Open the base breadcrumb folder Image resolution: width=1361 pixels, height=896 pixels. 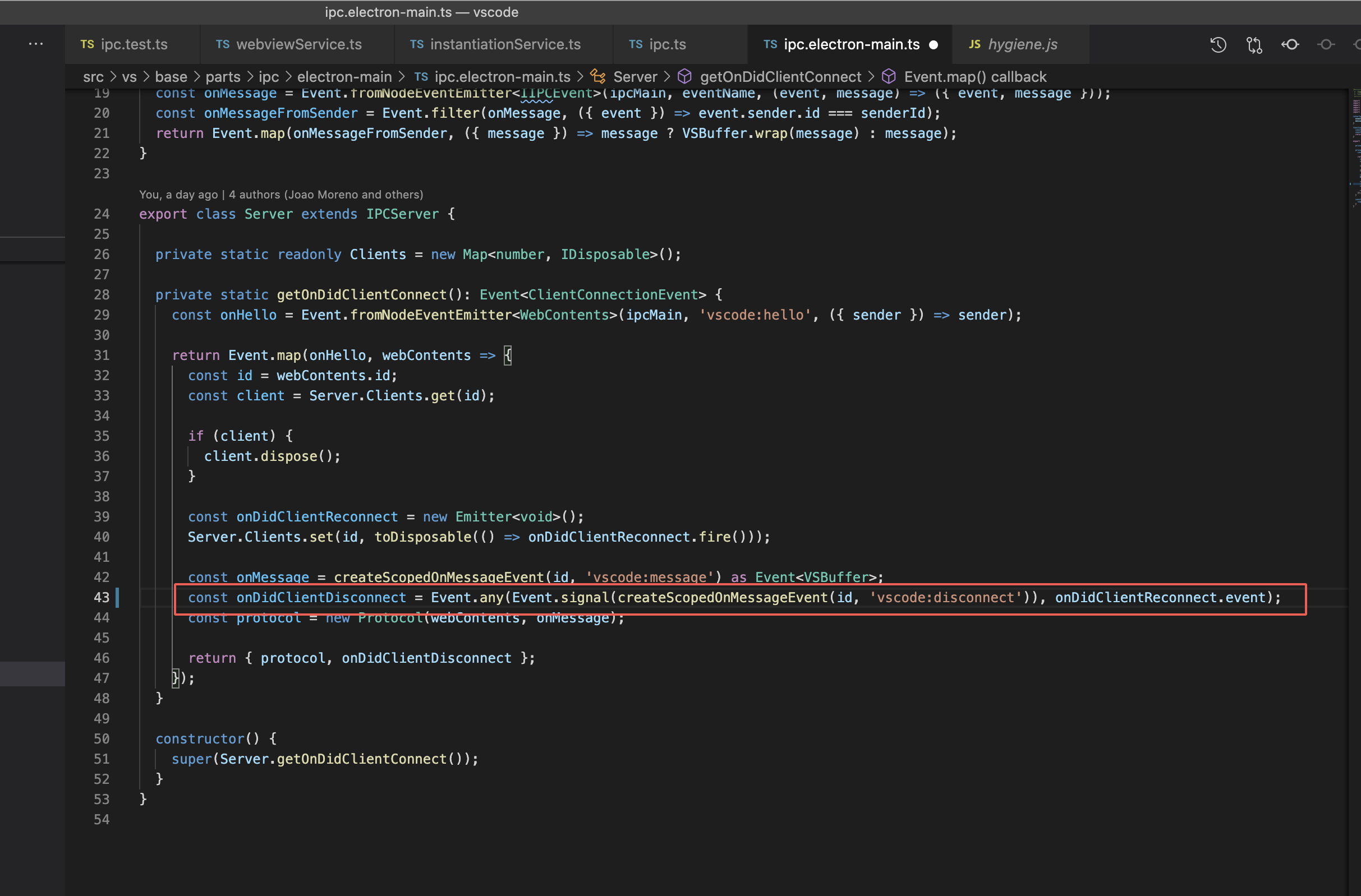pyautogui.click(x=171, y=77)
